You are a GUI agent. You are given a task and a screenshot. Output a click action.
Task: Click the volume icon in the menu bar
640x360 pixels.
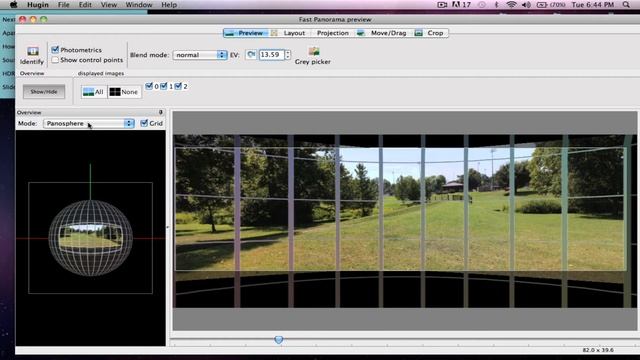tap(526, 5)
